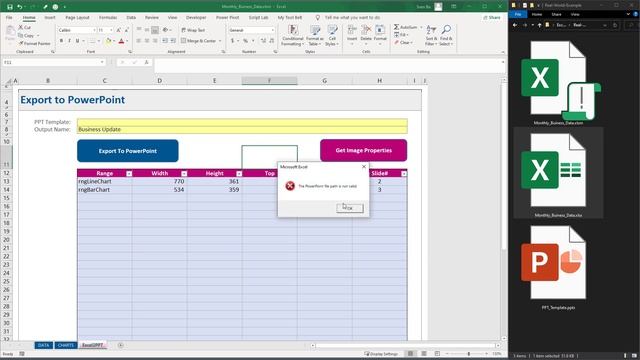Click the New Sheet plus icon
The width and height of the screenshot is (640, 360).
[120, 345]
